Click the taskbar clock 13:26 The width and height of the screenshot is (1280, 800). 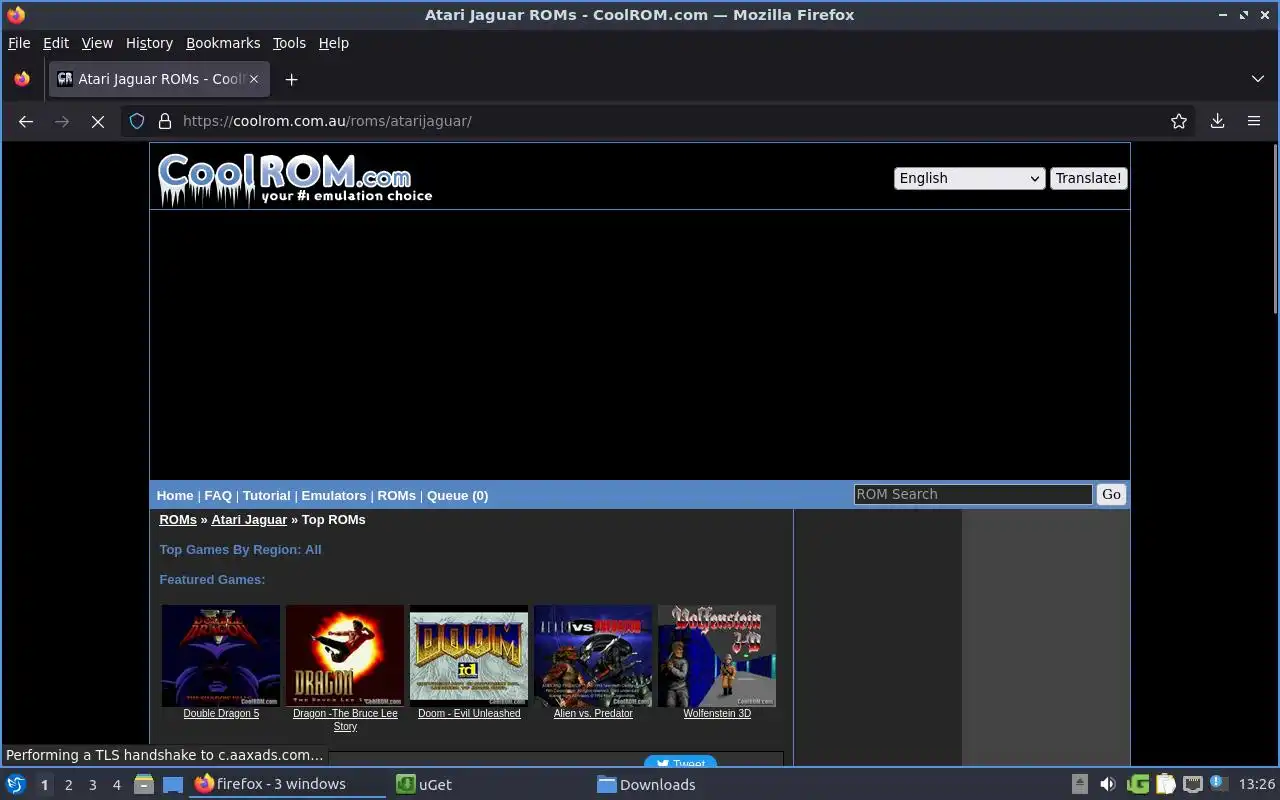click(x=1256, y=784)
